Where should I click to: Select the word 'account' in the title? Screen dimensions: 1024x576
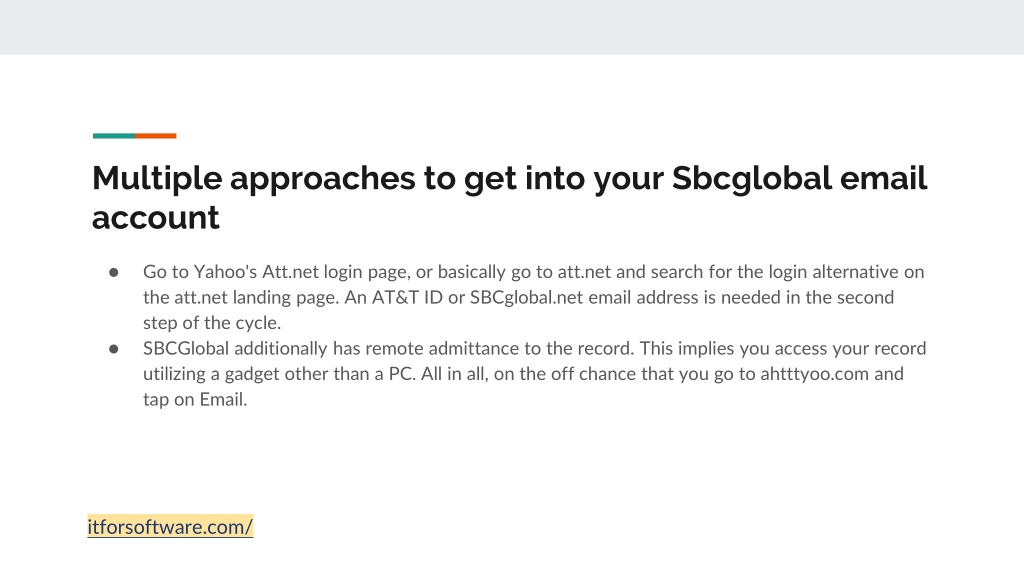155,217
